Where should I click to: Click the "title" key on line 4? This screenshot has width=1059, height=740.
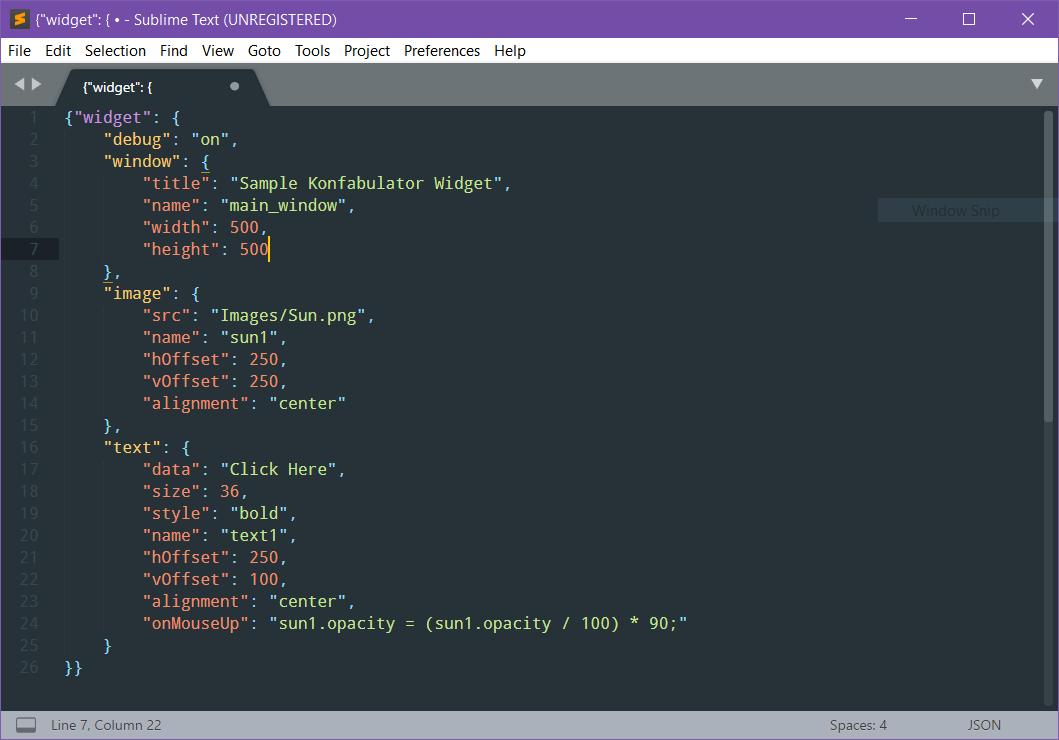click(176, 184)
